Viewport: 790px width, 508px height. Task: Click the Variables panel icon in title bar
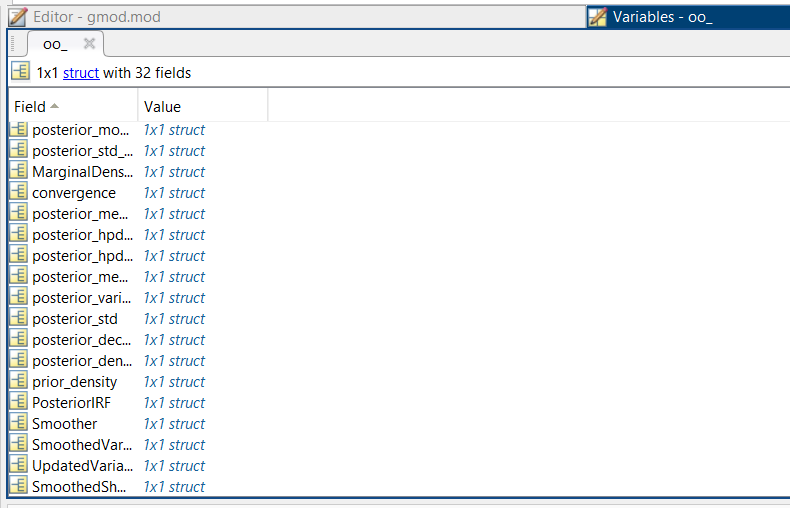tap(598, 17)
